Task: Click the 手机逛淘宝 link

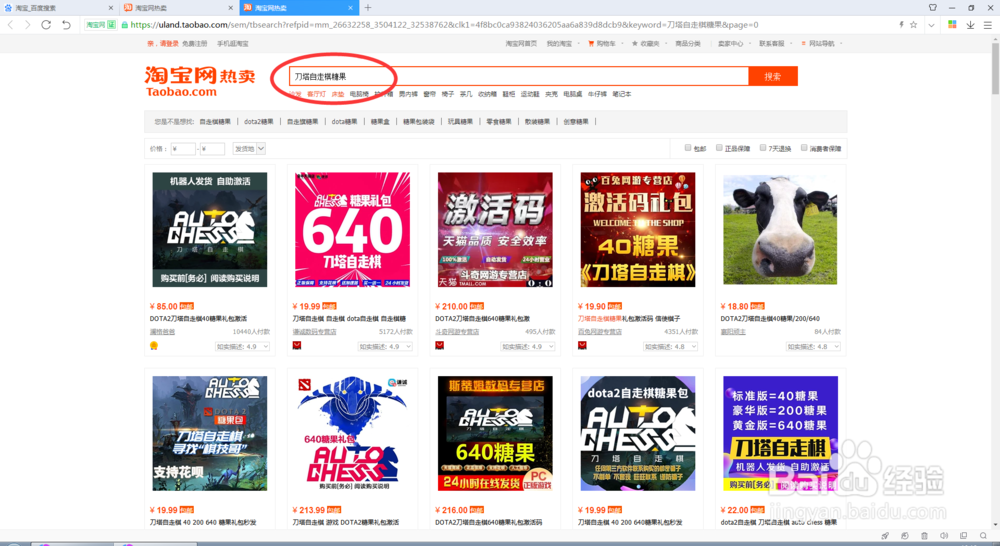Action: [233, 43]
